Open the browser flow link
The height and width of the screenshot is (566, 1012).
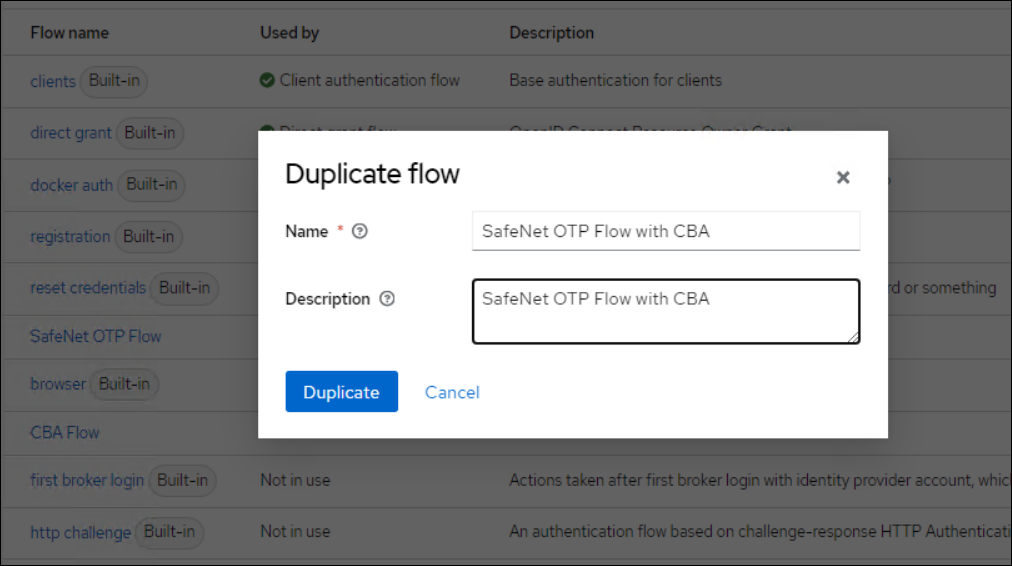point(58,384)
